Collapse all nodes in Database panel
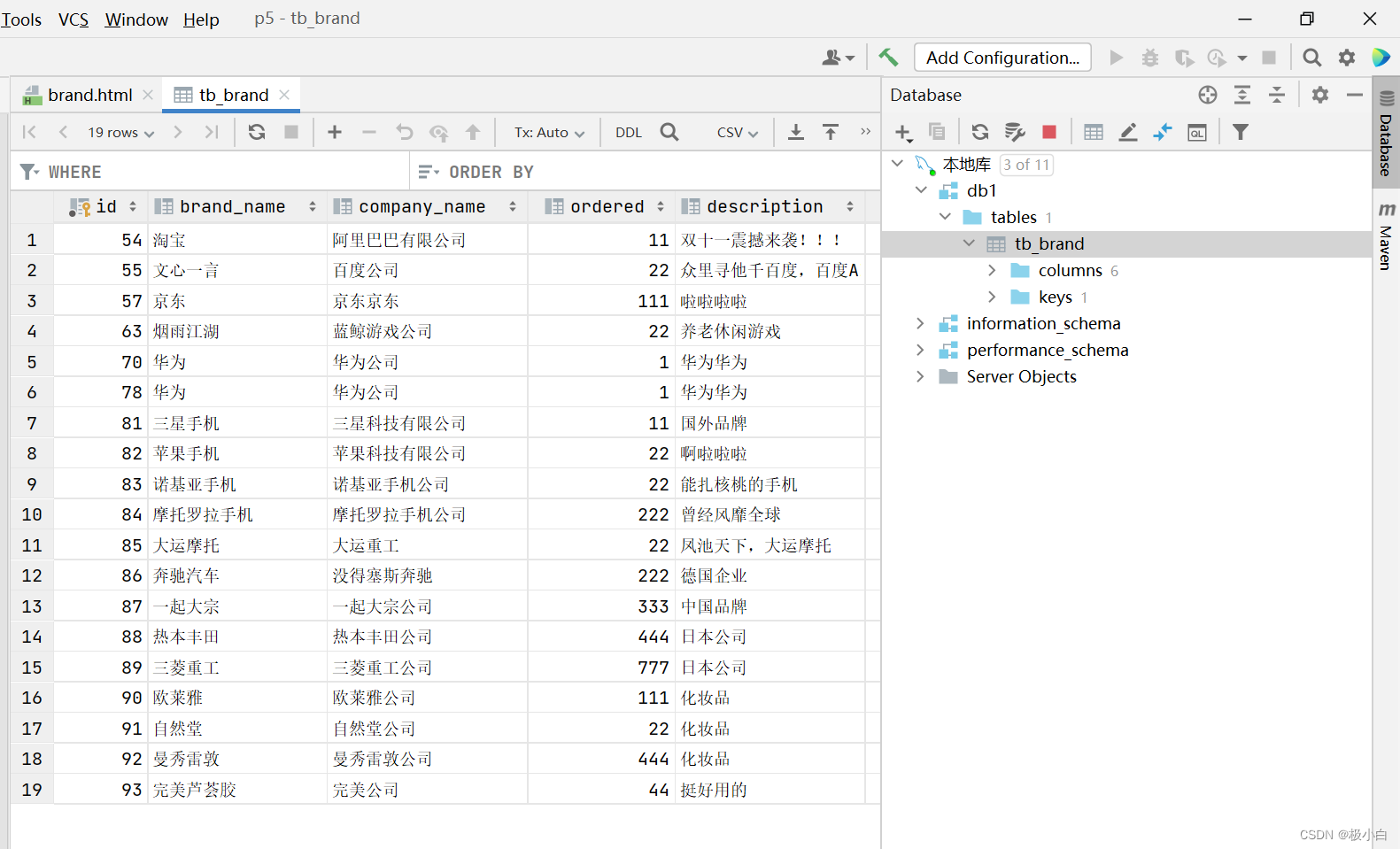This screenshot has width=1400, height=849. pos(1277,95)
